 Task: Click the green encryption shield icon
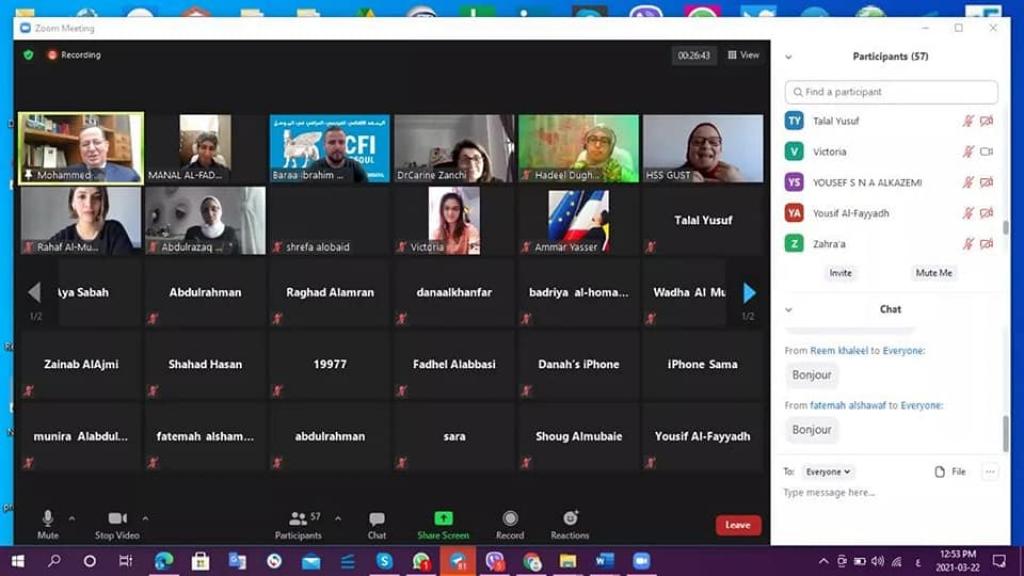(28, 55)
